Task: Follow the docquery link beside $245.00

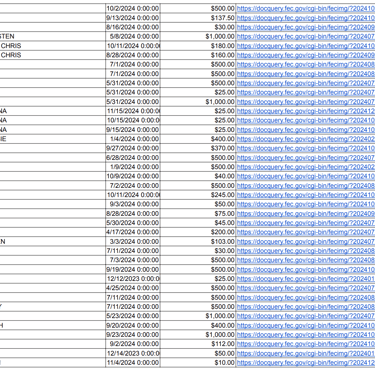Action: [306, 195]
